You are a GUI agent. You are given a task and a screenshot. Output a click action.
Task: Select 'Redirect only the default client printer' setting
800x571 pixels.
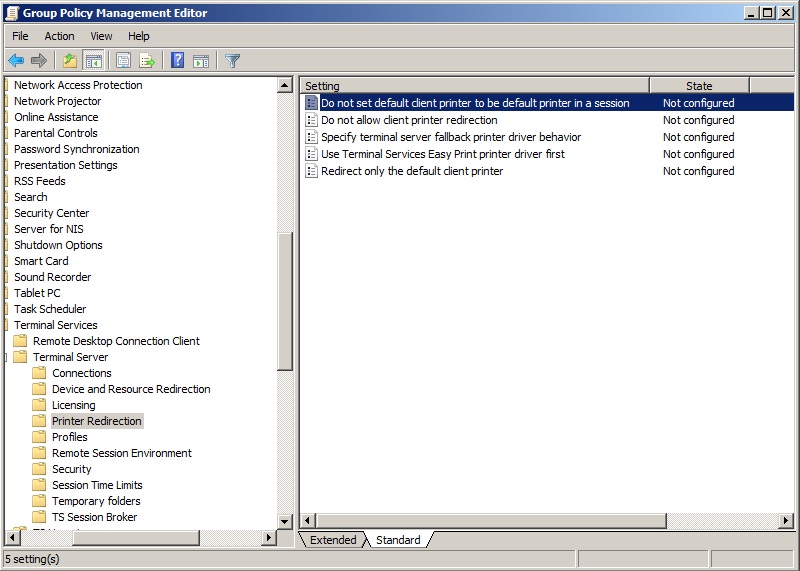point(412,171)
